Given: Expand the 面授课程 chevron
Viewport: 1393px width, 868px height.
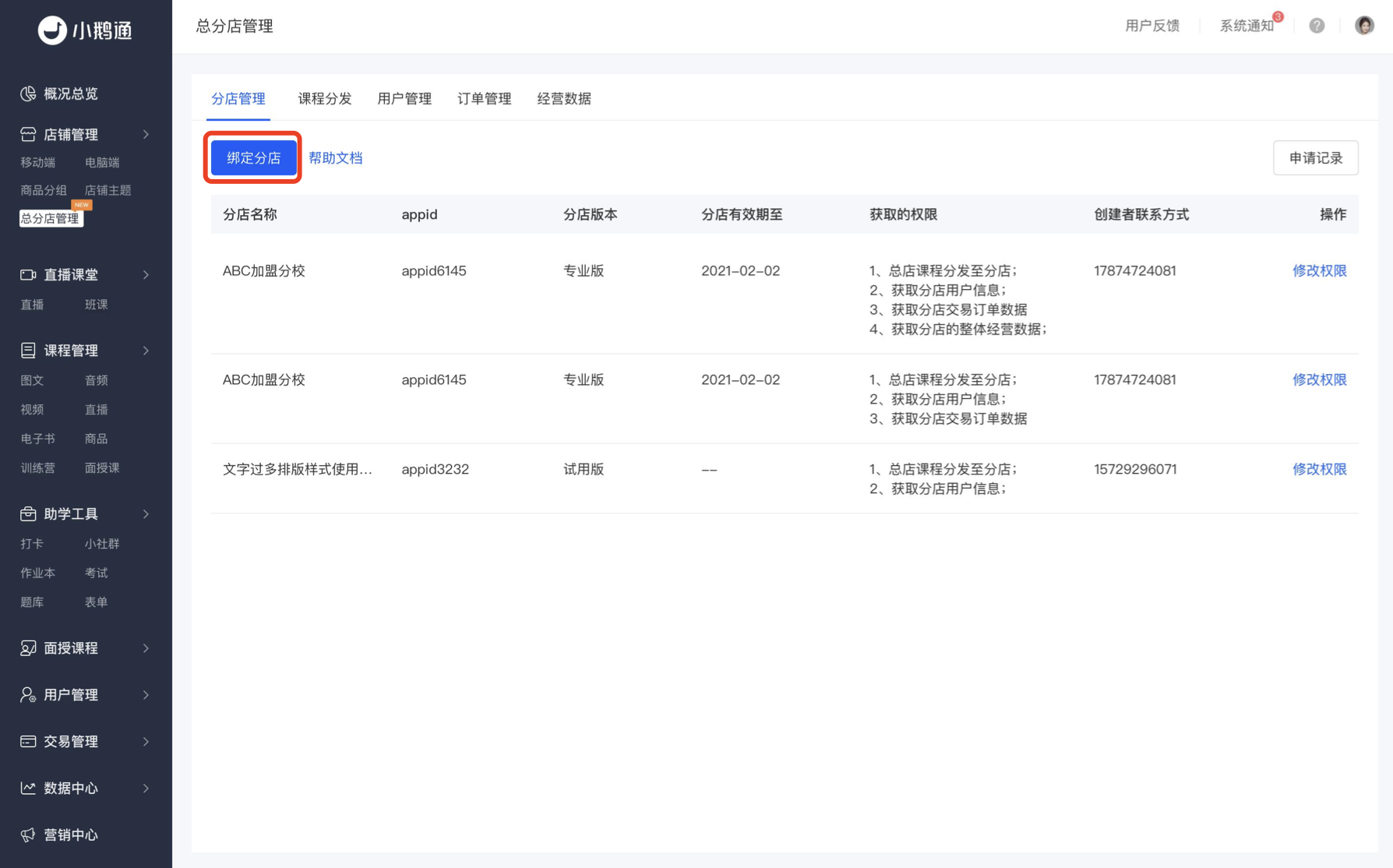Looking at the screenshot, I should coord(146,648).
